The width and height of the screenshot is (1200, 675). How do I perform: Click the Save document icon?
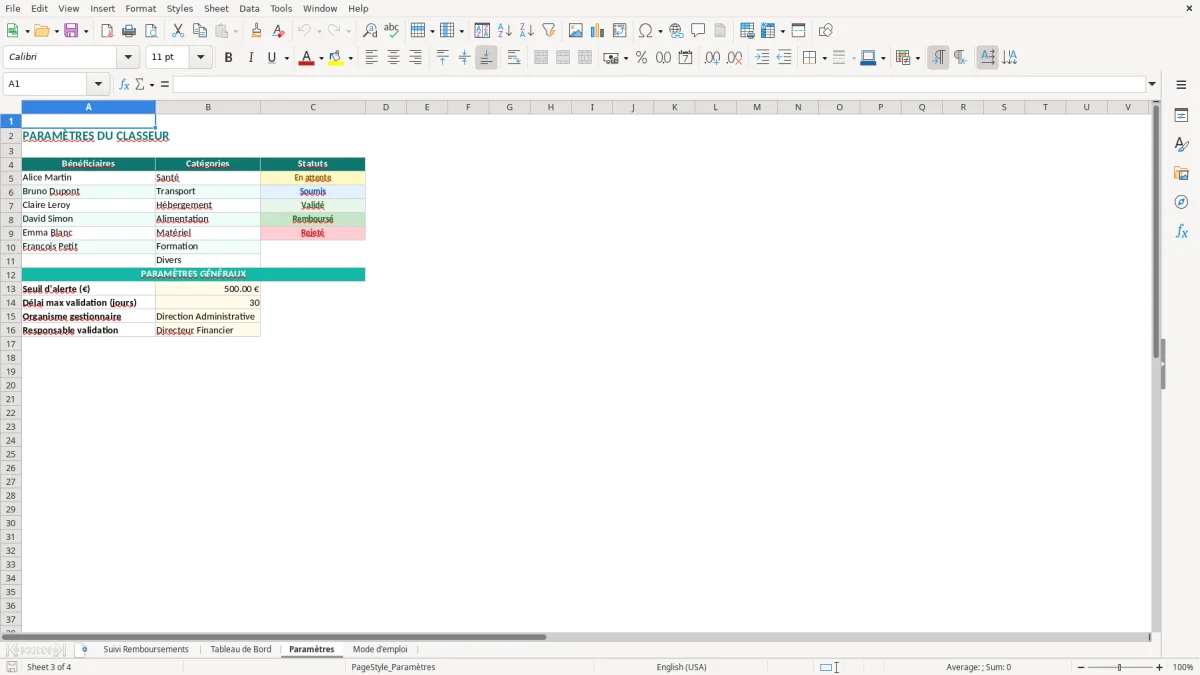tap(71, 31)
